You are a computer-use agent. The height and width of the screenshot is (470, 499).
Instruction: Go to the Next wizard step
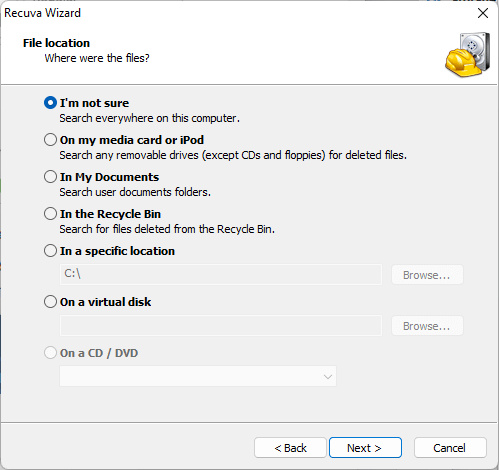coord(365,448)
